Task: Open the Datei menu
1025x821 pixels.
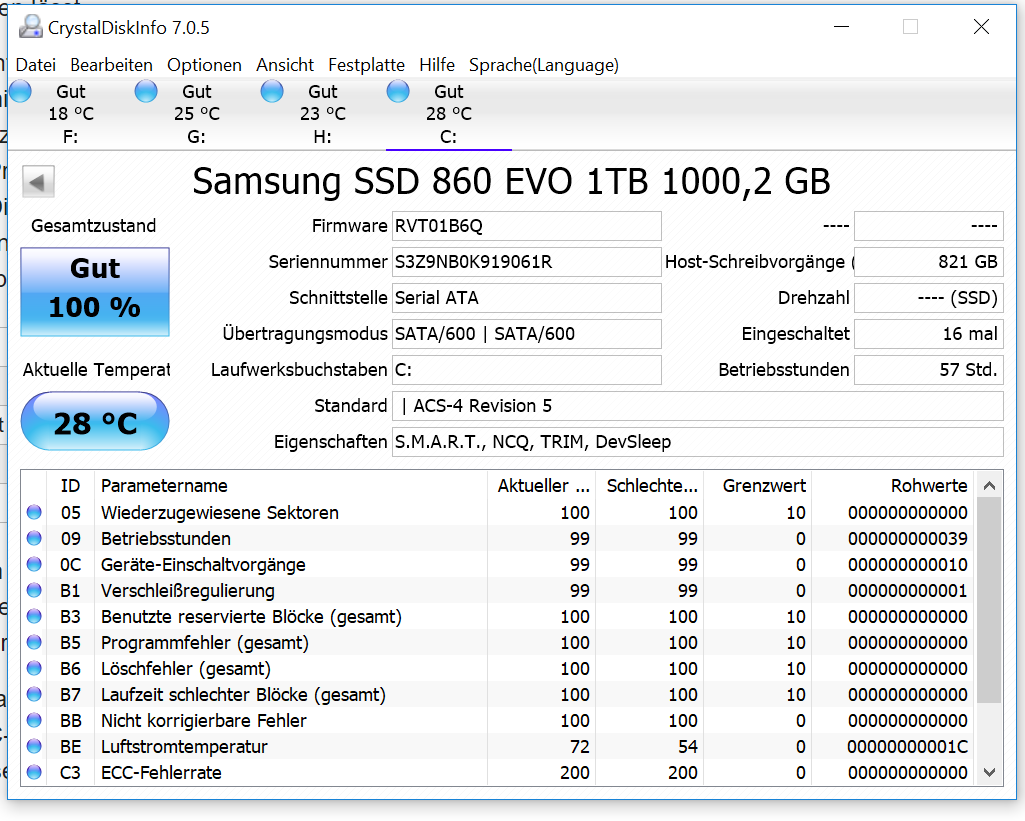Action: coord(36,65)
